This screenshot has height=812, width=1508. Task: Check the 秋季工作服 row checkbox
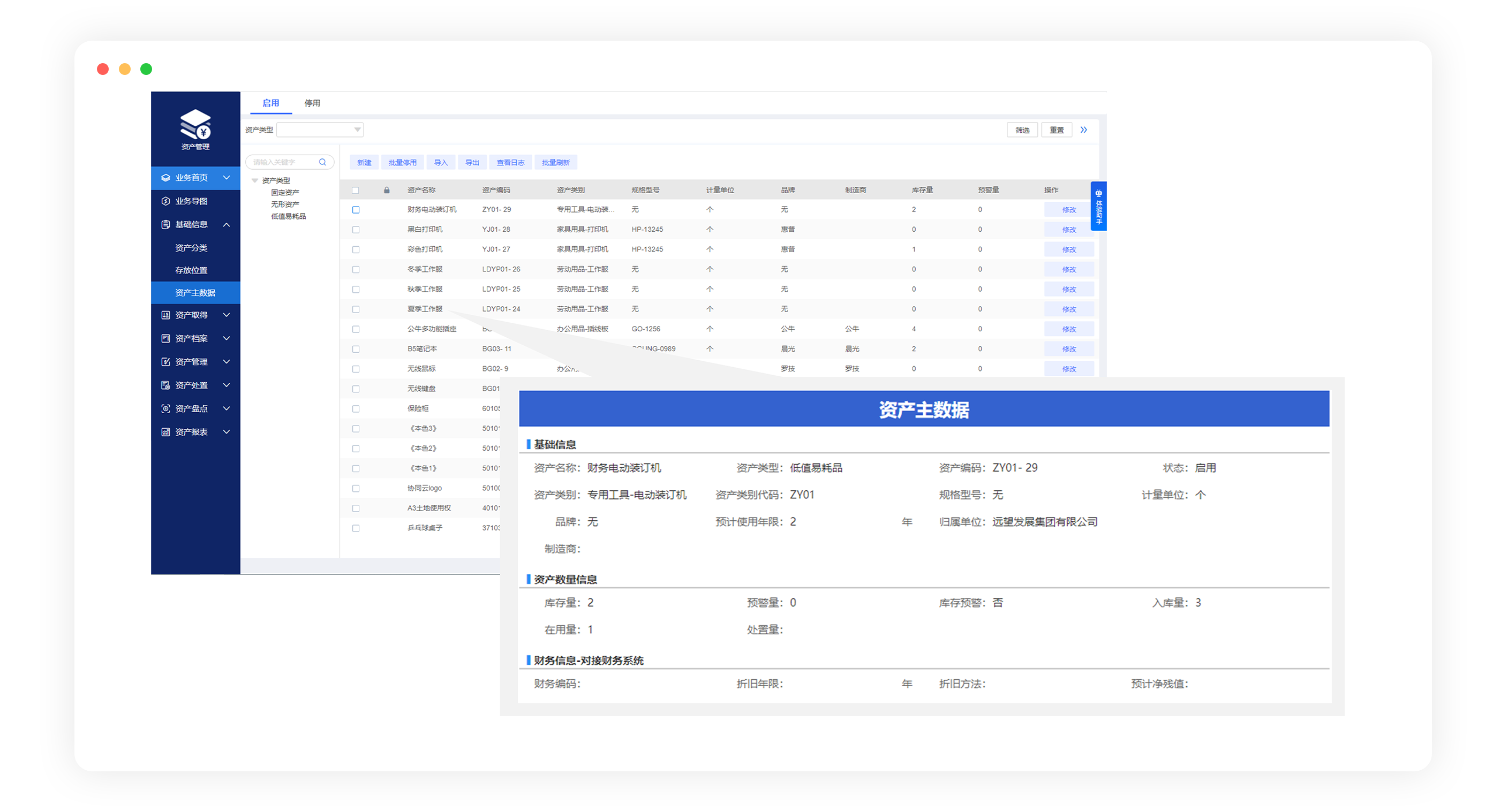356,290
